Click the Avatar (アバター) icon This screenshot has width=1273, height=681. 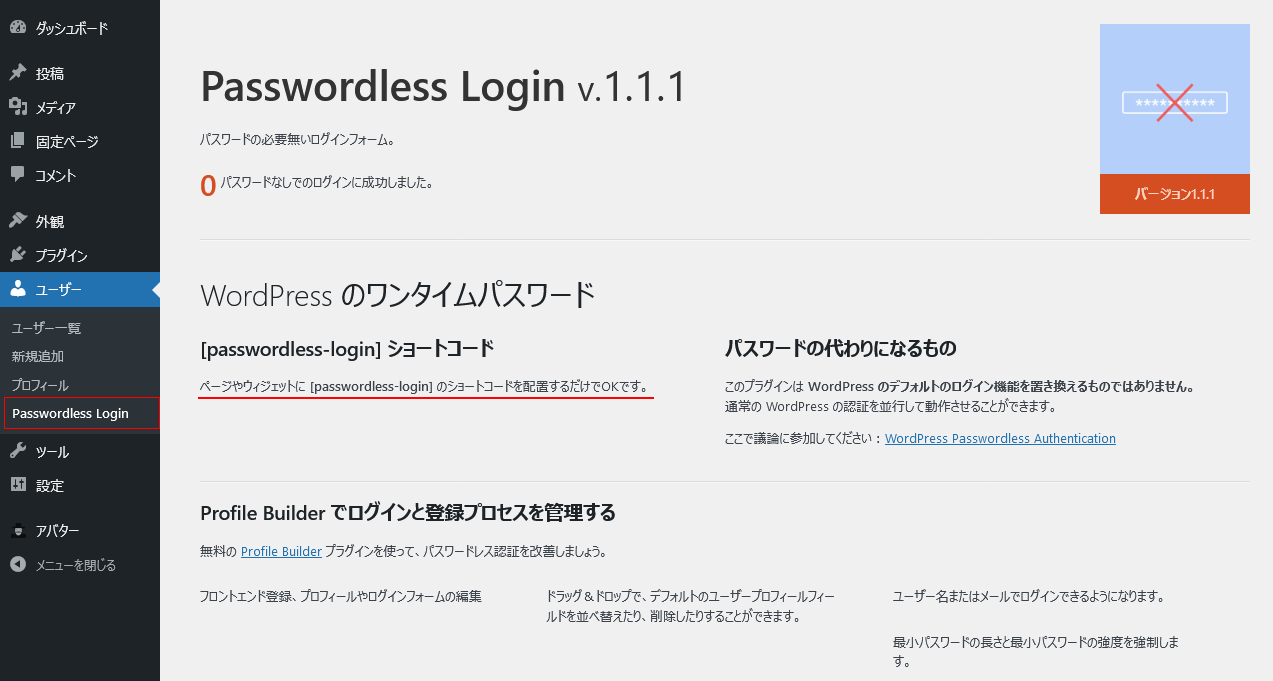click(x=18, y=531)
